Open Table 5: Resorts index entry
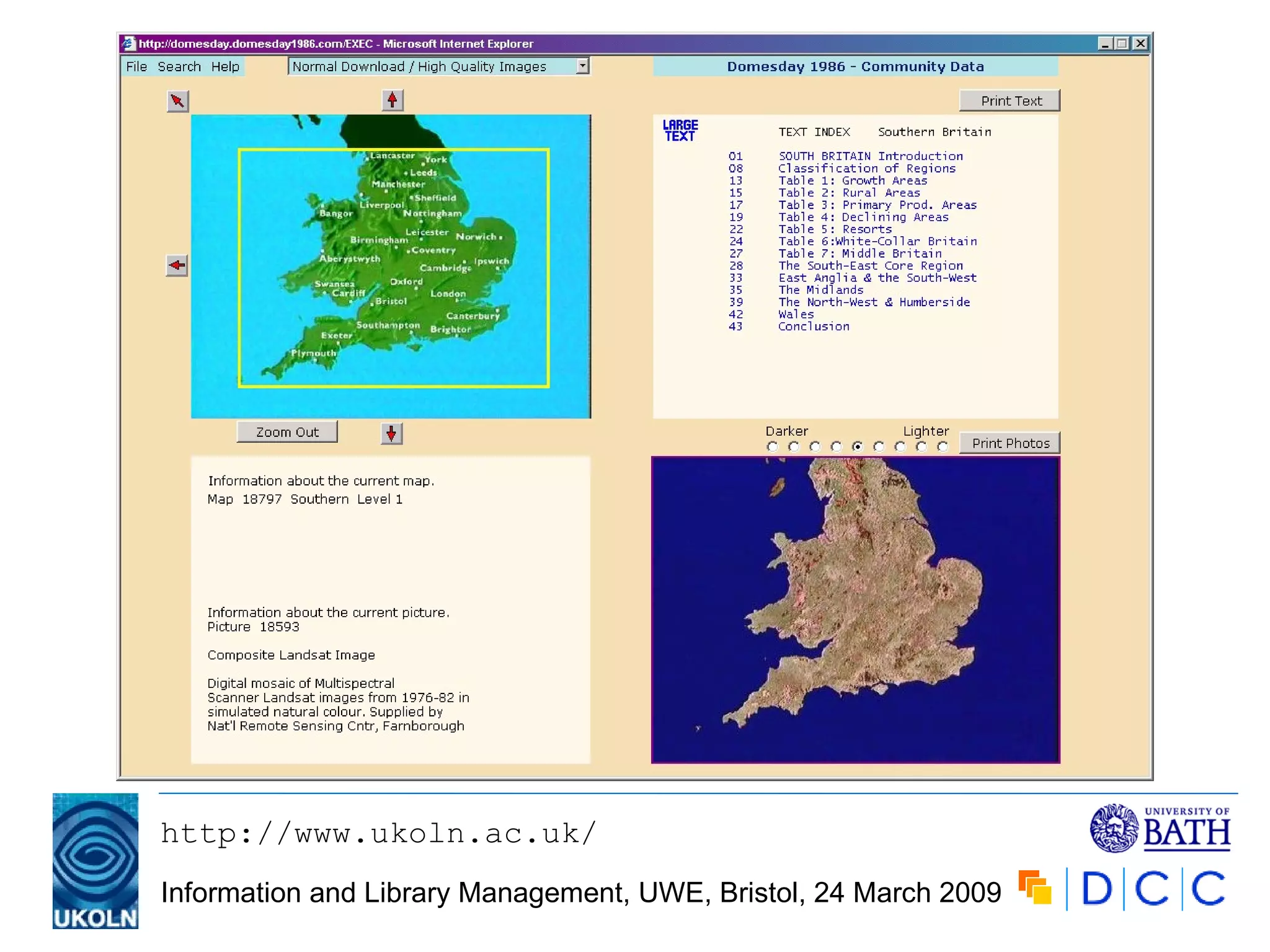This screenshot has width=1270, height=952. 835,229
